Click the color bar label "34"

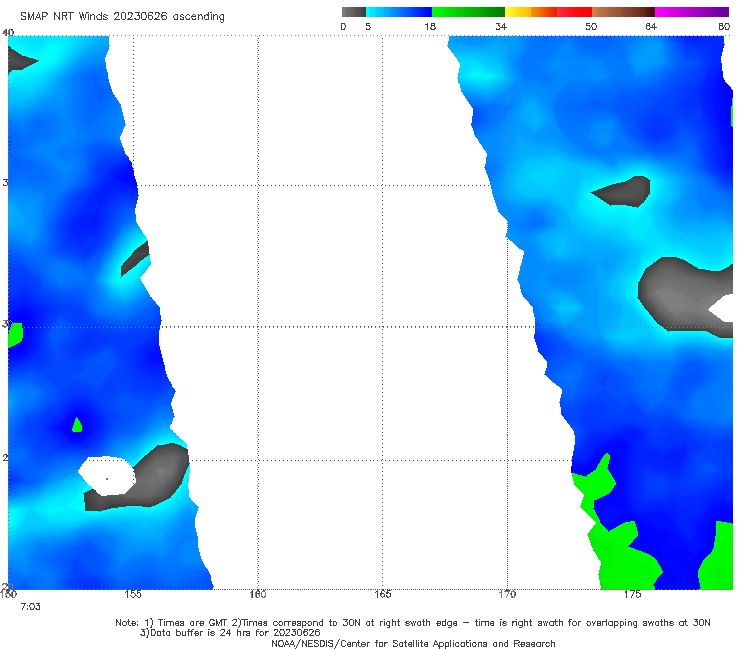click(501, 27)
